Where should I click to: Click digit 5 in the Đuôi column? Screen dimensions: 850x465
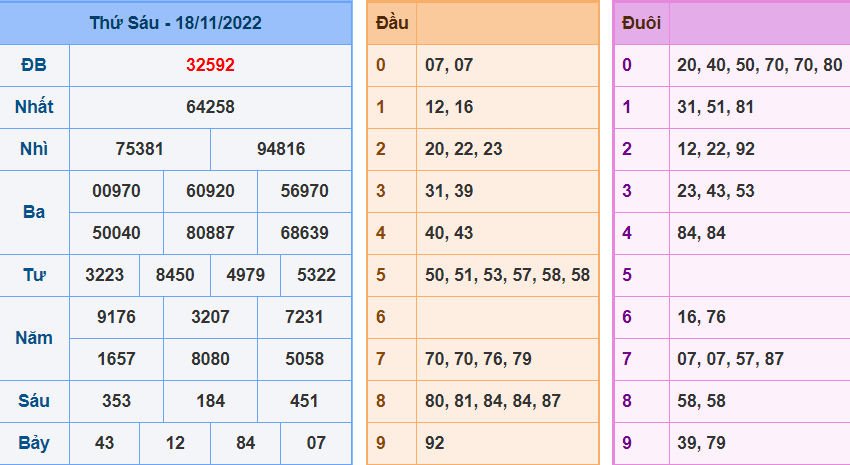(627, 275)
